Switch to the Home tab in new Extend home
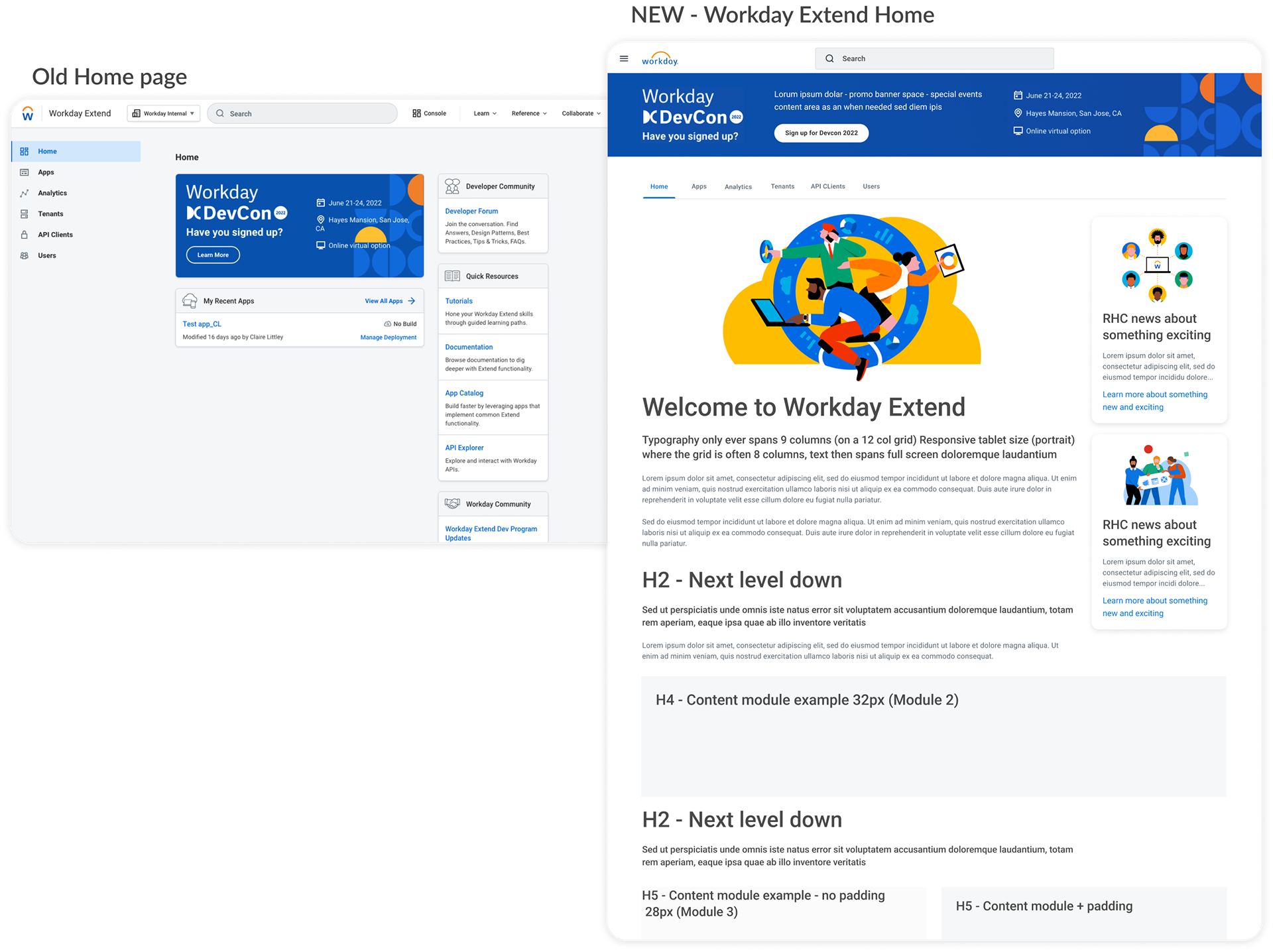 pyautogui.click(x=659, y=187)
